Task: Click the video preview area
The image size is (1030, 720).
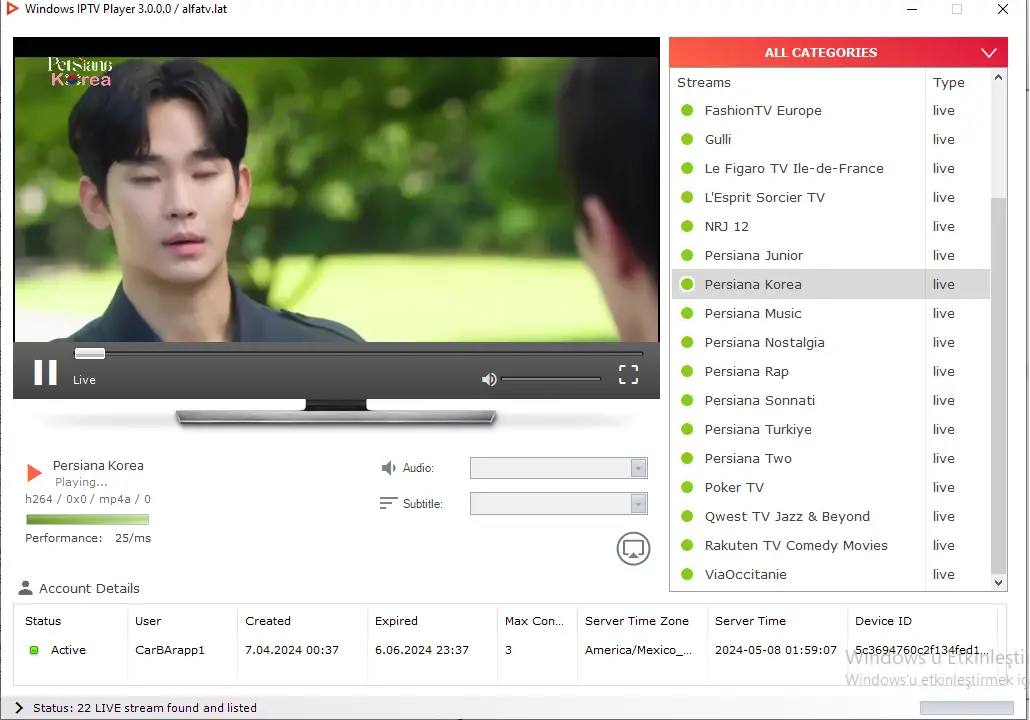Action: 336,199
